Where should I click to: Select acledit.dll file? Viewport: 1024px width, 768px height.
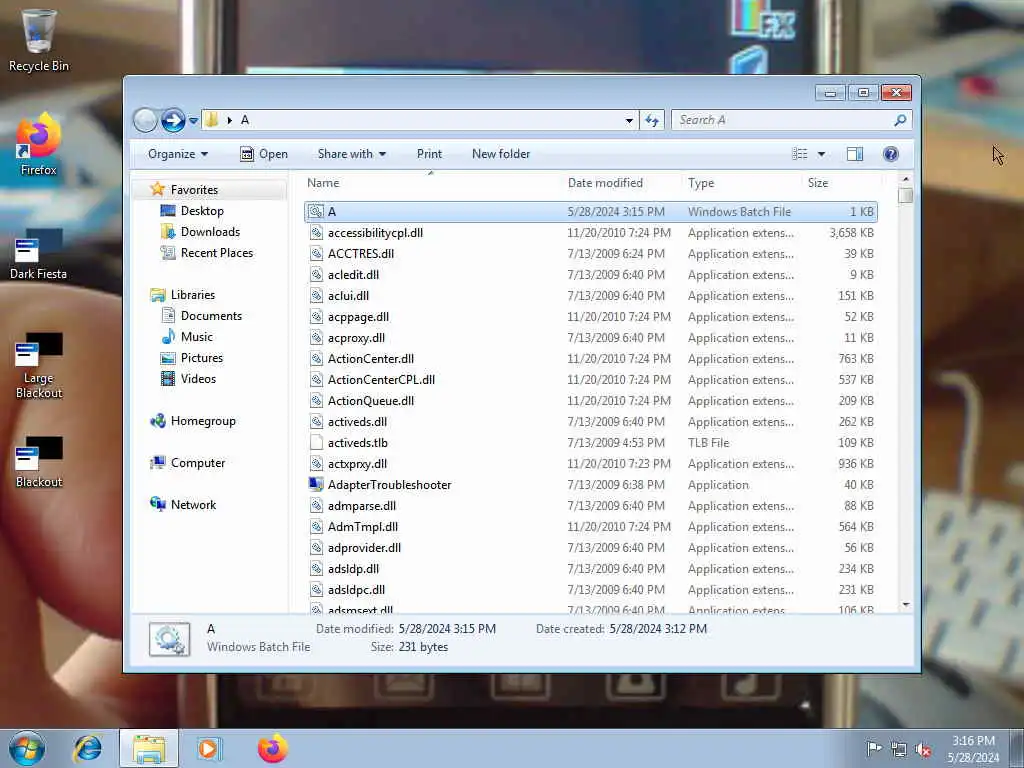tap(590, 275)
